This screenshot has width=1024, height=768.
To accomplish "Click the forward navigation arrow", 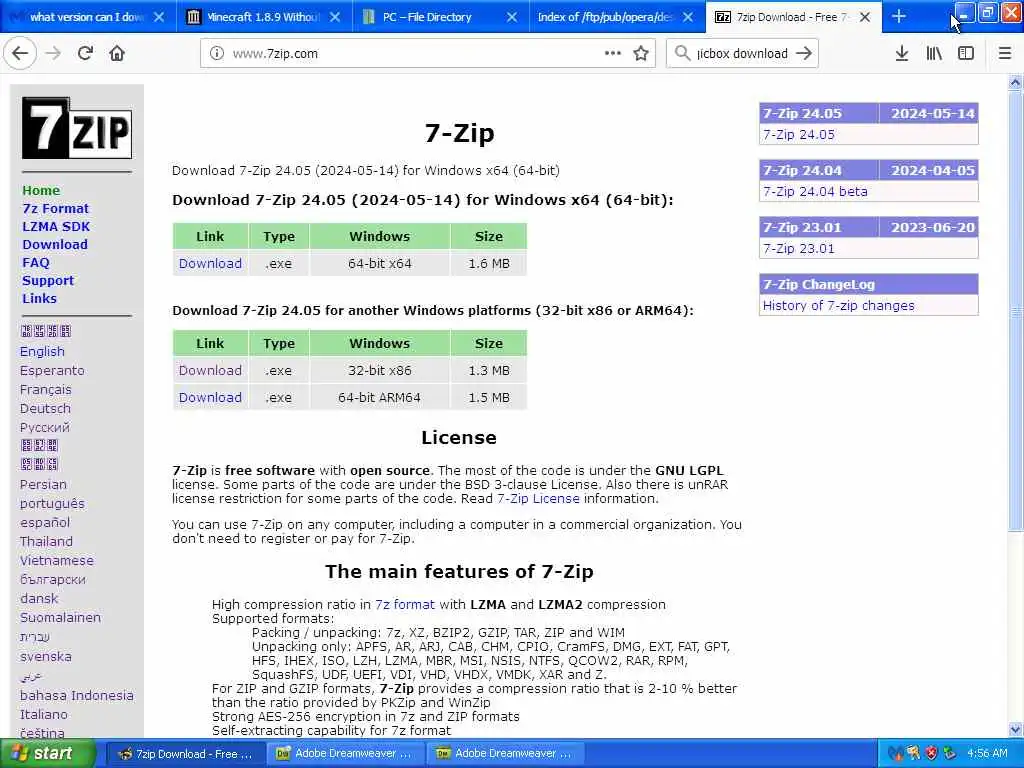I will click(54, 54).
